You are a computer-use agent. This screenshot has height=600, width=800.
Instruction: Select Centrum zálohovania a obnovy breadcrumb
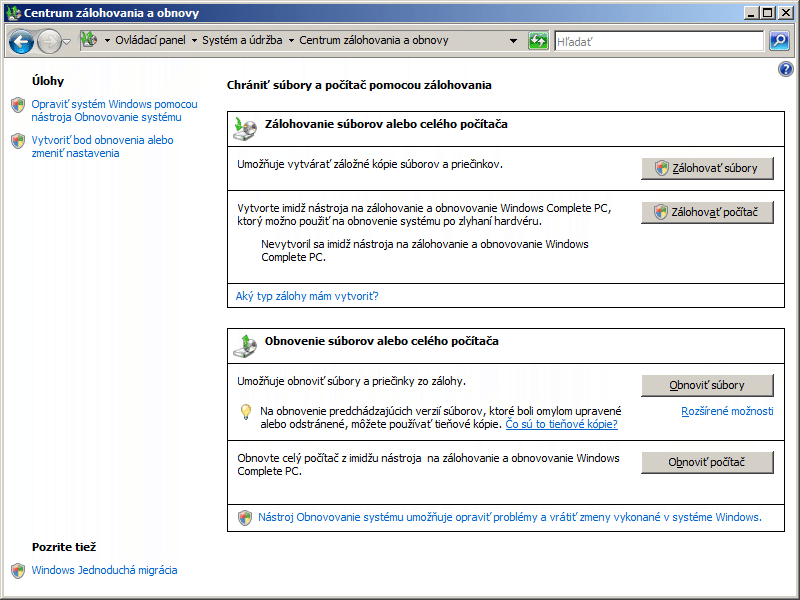click(374, 40)
